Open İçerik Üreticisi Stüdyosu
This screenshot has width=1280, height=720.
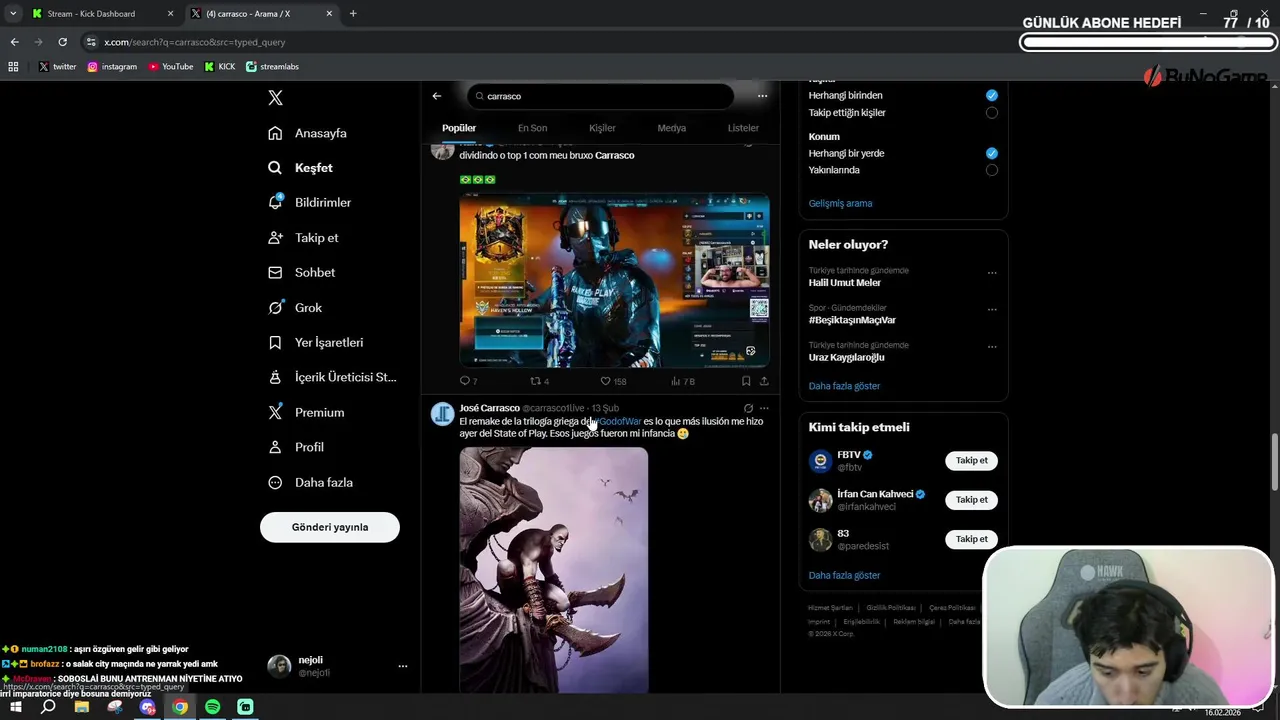pyautogui.click(x=332, y=377)
